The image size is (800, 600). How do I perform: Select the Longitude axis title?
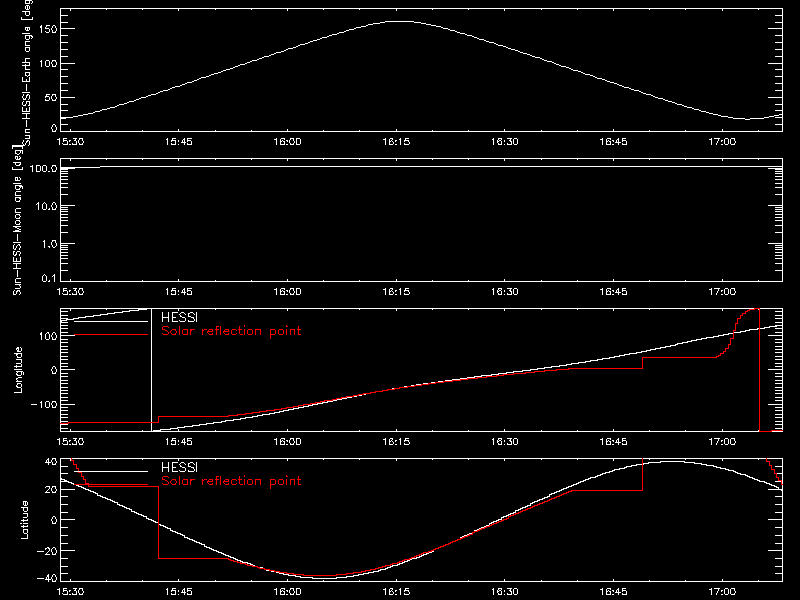18,370
